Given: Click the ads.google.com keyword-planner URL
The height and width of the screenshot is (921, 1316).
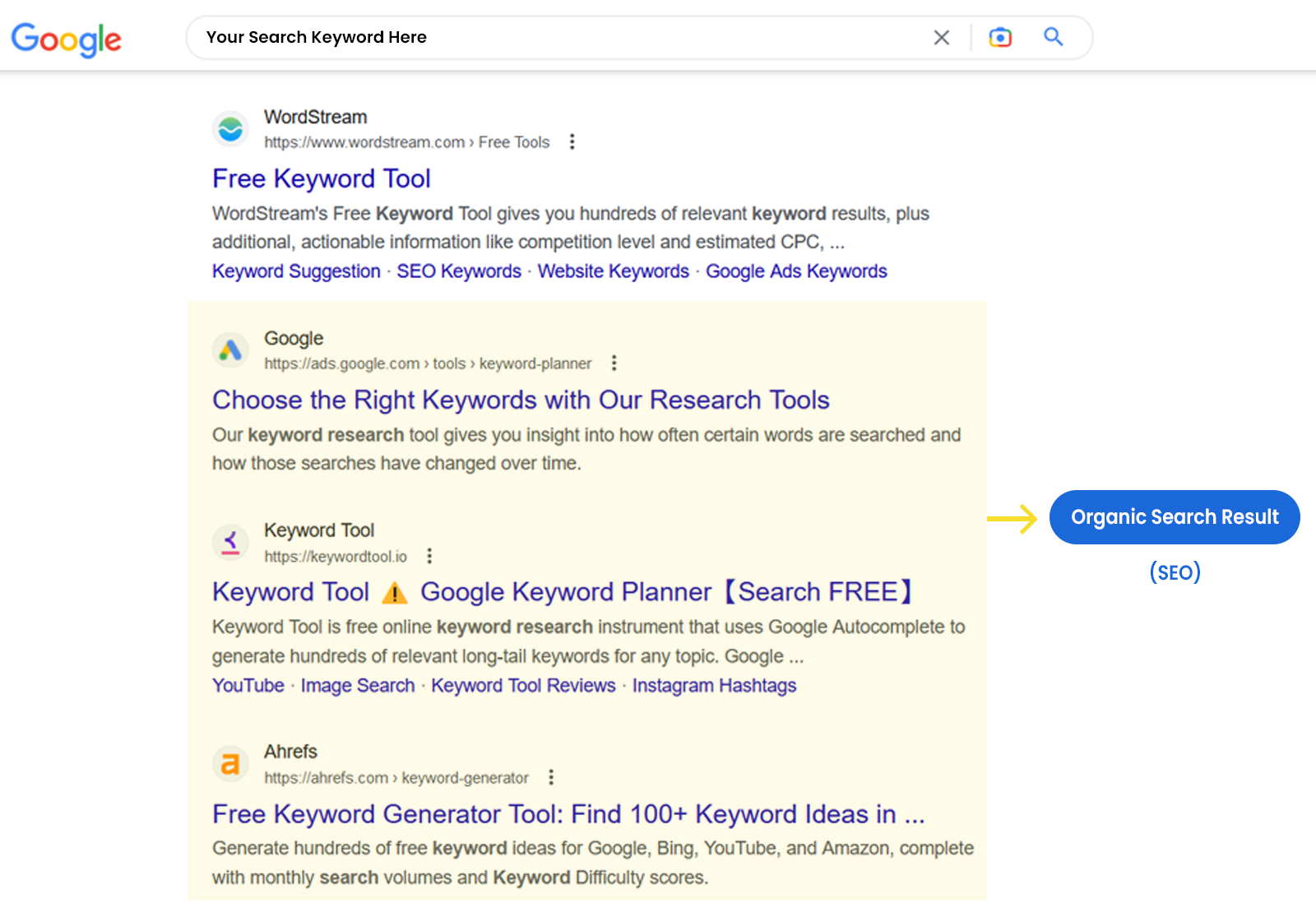Looking at the screenshot, I should (x=428, y=363).
